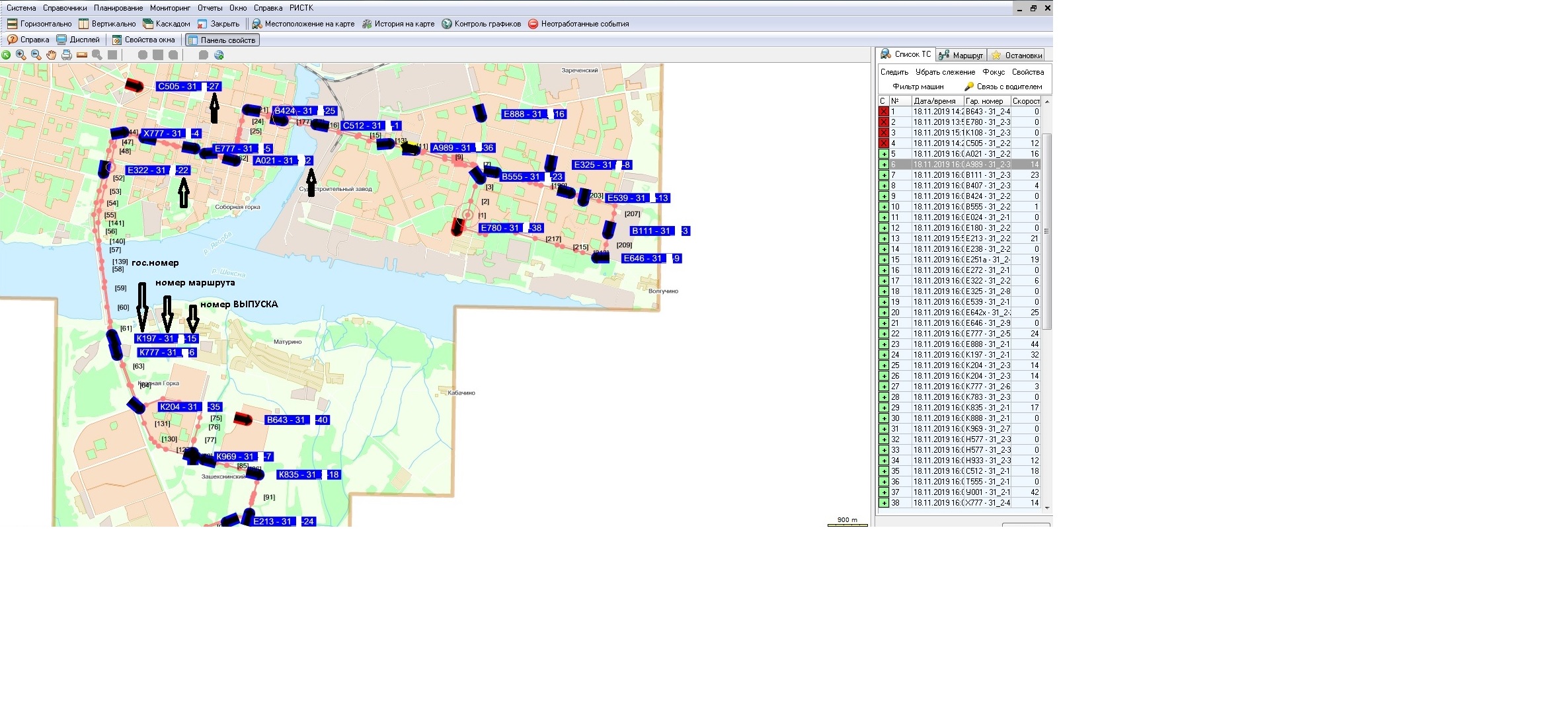
Task: Click the zoom out magnifier map tool
Action: tap(36, 55)
